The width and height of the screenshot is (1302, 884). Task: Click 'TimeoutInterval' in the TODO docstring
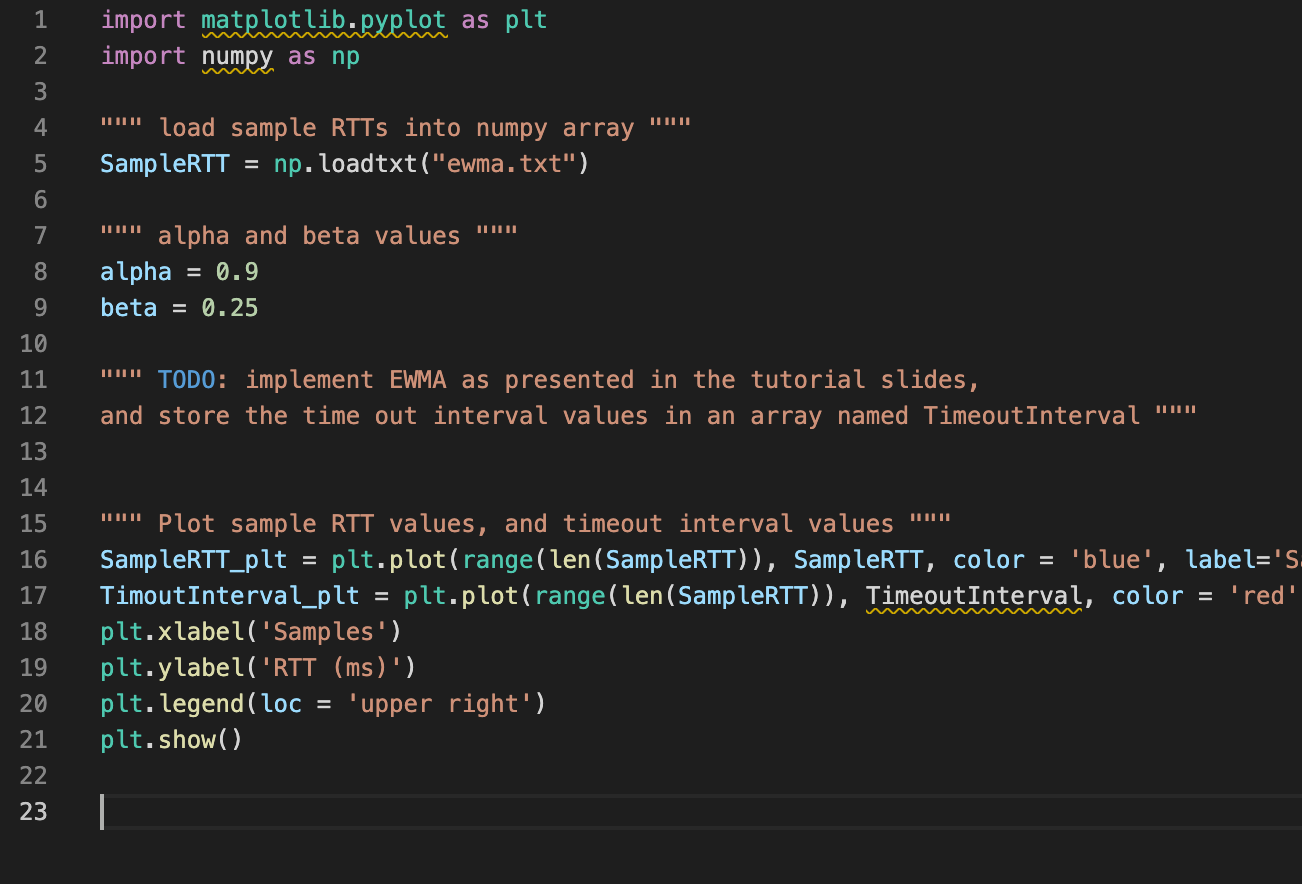pyautogui.click(x=1031, y=416)
